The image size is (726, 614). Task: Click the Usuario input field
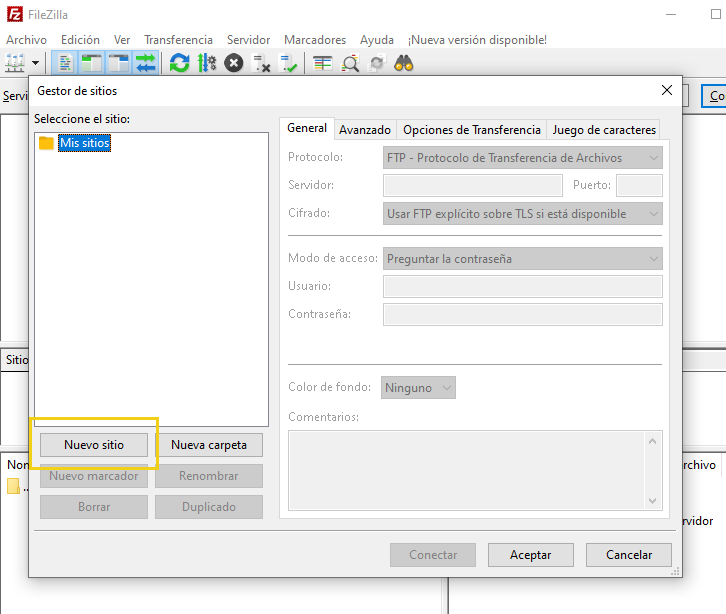coord(523,287)
